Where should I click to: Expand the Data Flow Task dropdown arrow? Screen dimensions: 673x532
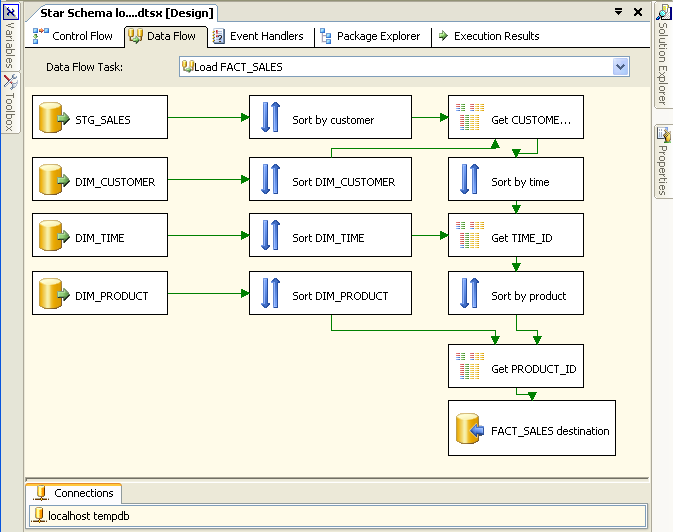pos(621,67)
